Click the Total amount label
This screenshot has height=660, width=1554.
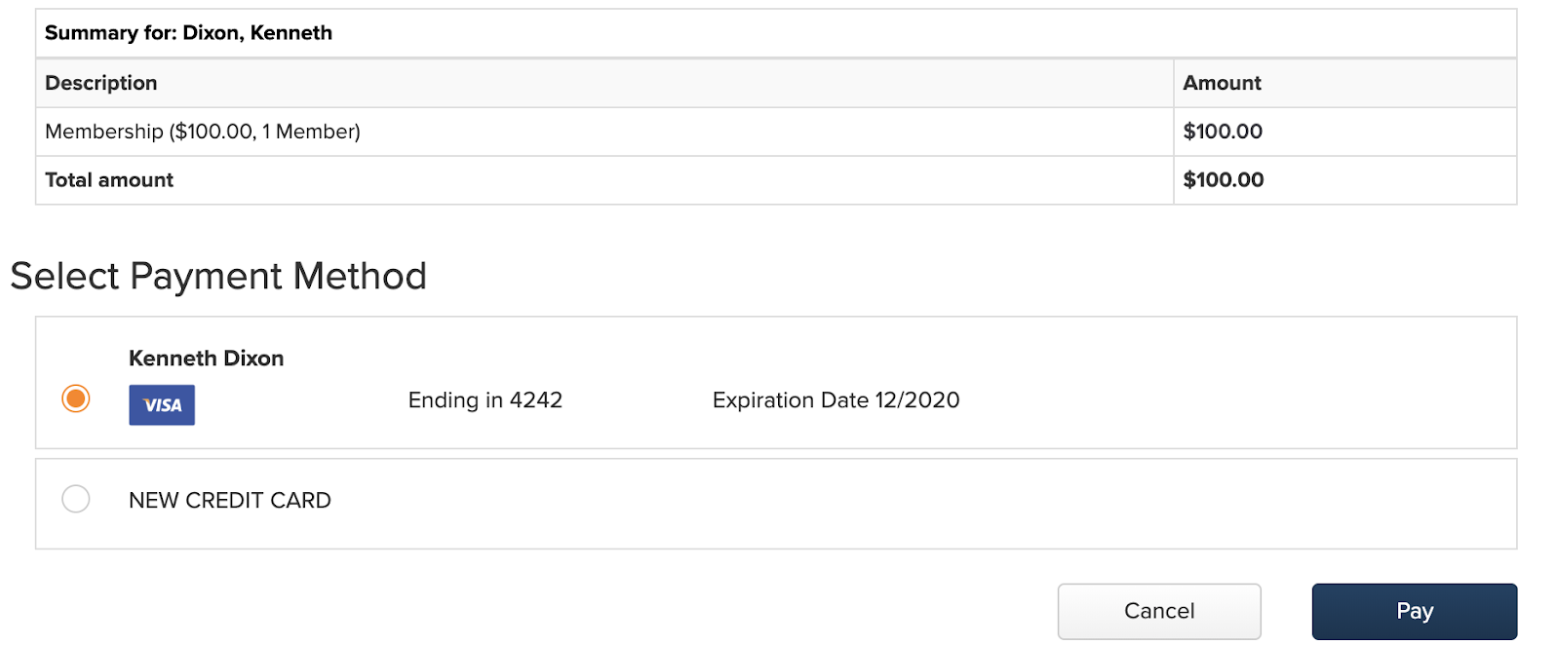click(109, 180)
